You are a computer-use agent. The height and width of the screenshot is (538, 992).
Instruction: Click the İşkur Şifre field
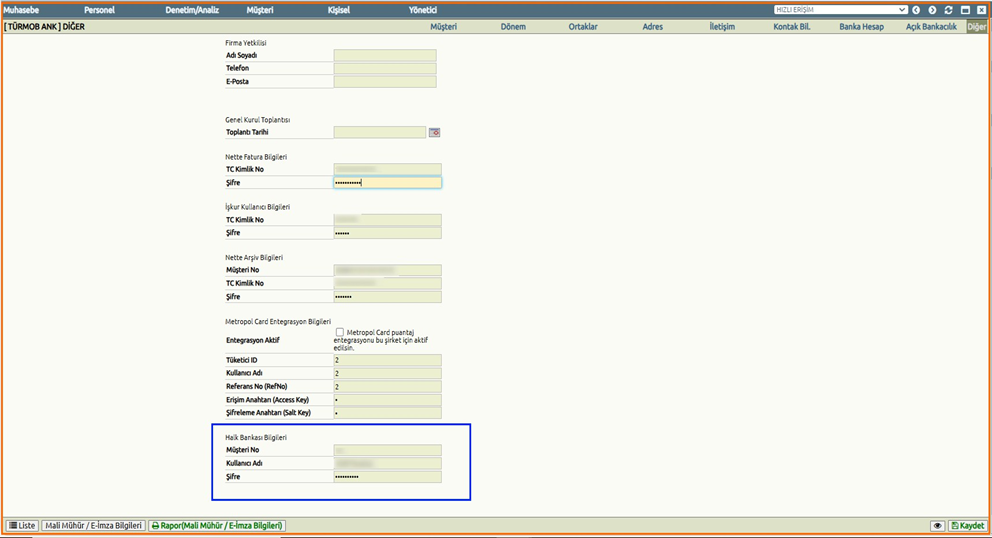(387, 234)
